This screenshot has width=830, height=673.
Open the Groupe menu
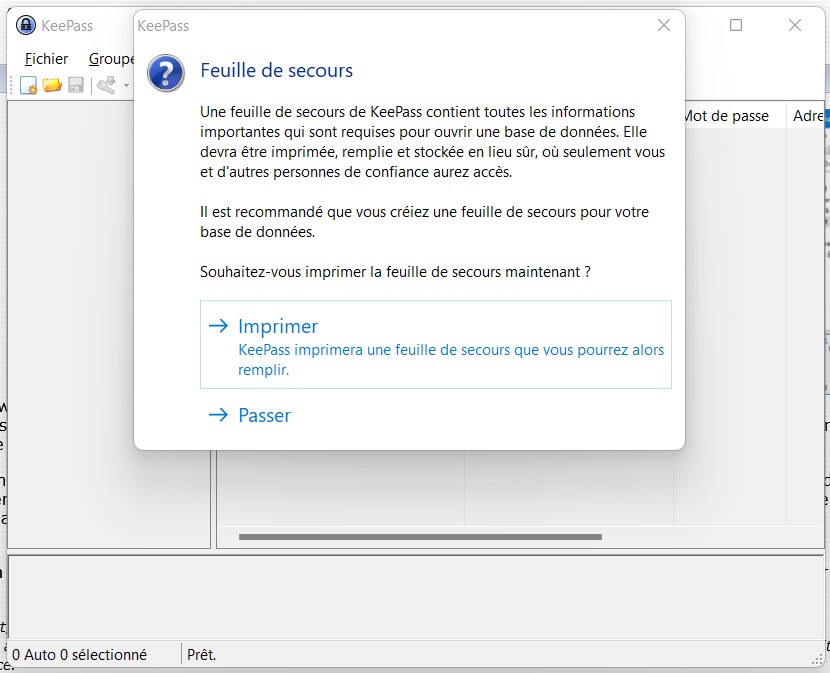[x=111, y=59]
